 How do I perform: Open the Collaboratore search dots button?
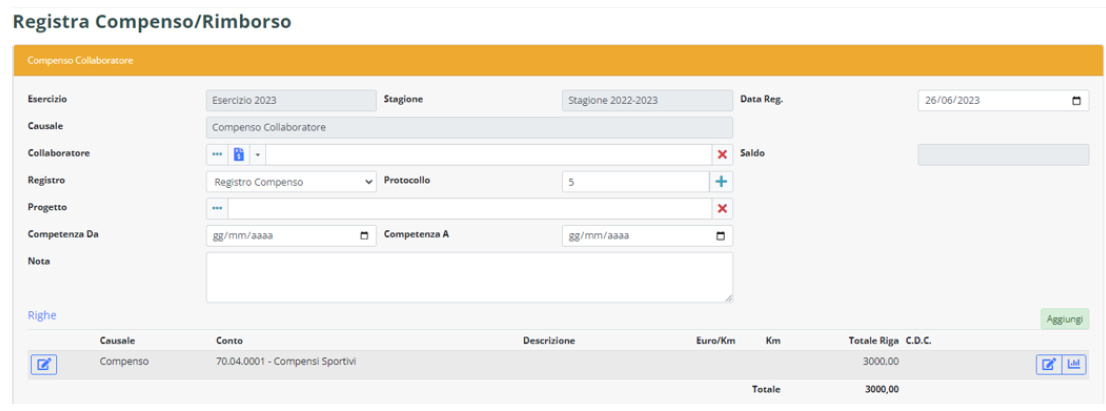217,155
